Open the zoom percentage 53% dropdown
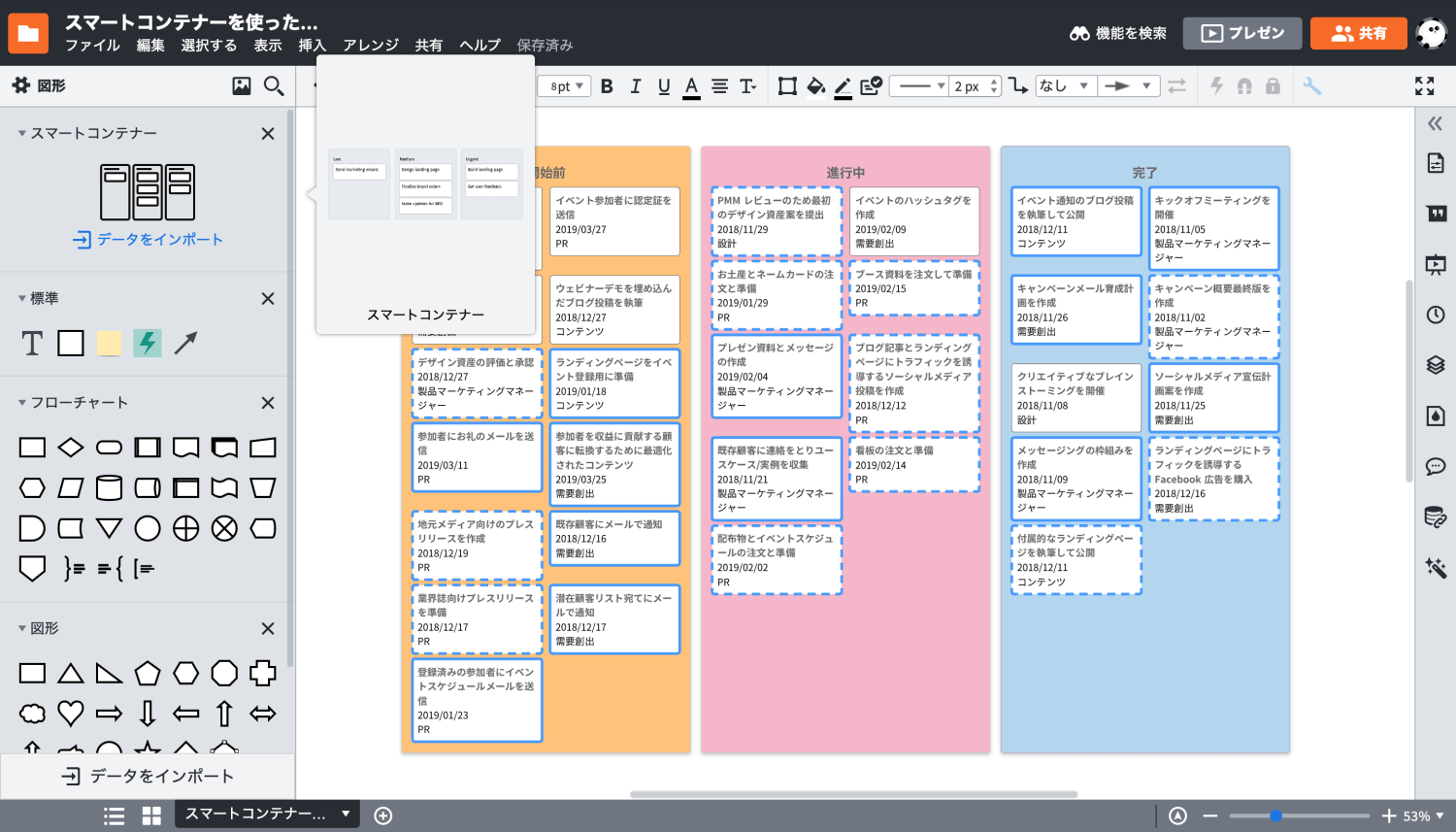This screenshot has height=832, width=1456. tap(1423, 816)
